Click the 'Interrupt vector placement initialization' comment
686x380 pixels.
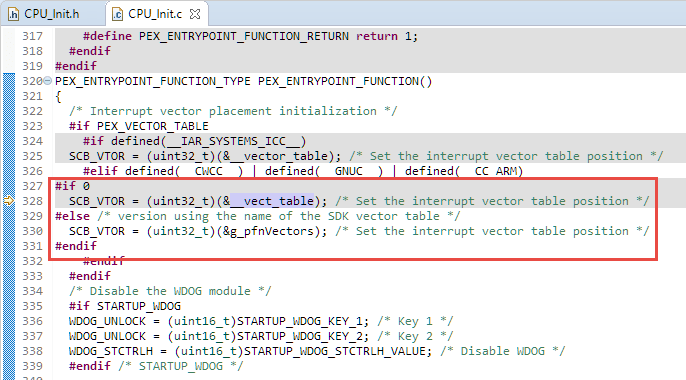click(233, 111)
